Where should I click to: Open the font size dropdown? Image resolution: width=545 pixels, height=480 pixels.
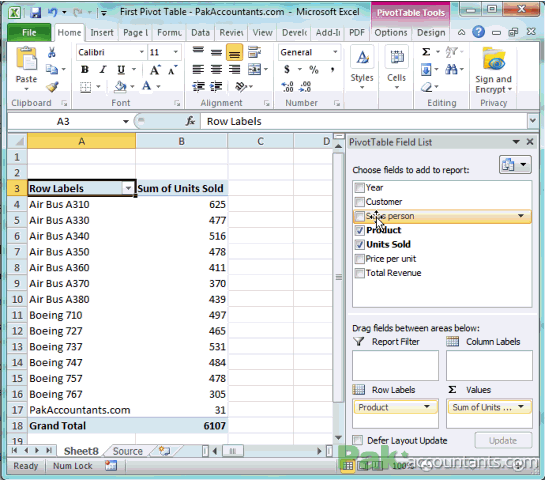[x=176, y=52]
